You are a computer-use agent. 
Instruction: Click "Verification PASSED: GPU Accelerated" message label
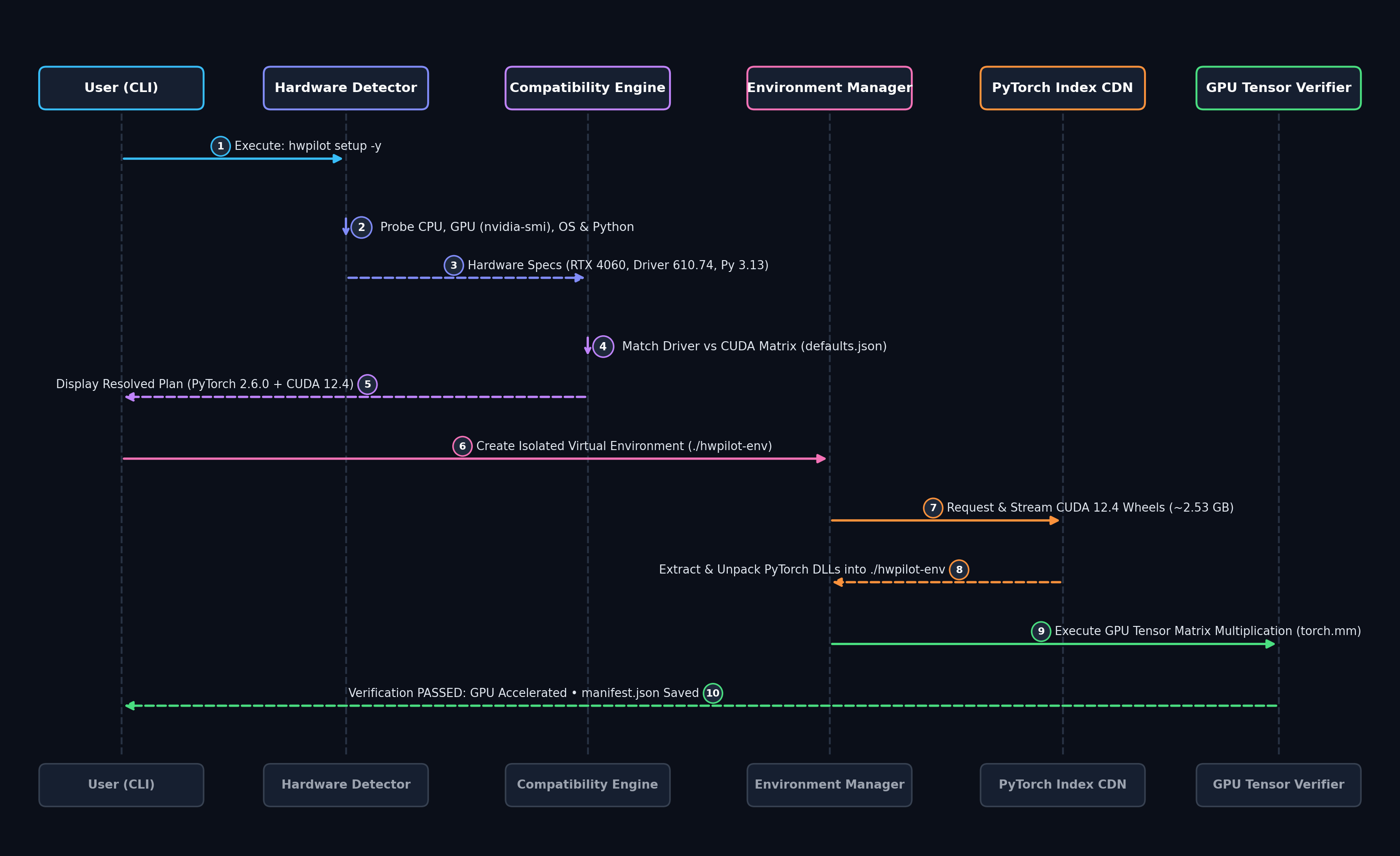(523, 693)
